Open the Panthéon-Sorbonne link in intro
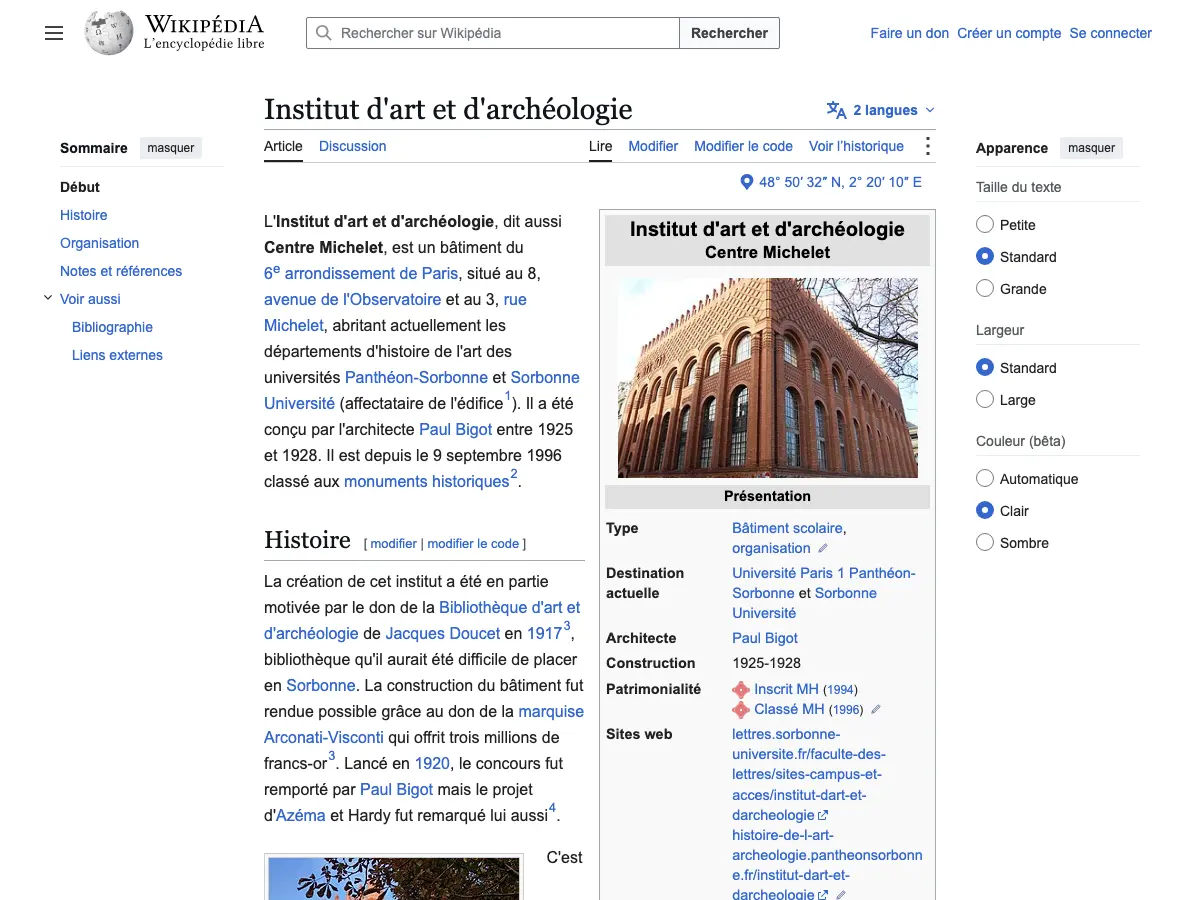This screenshot has width=1200, height=900. [416, 377]
